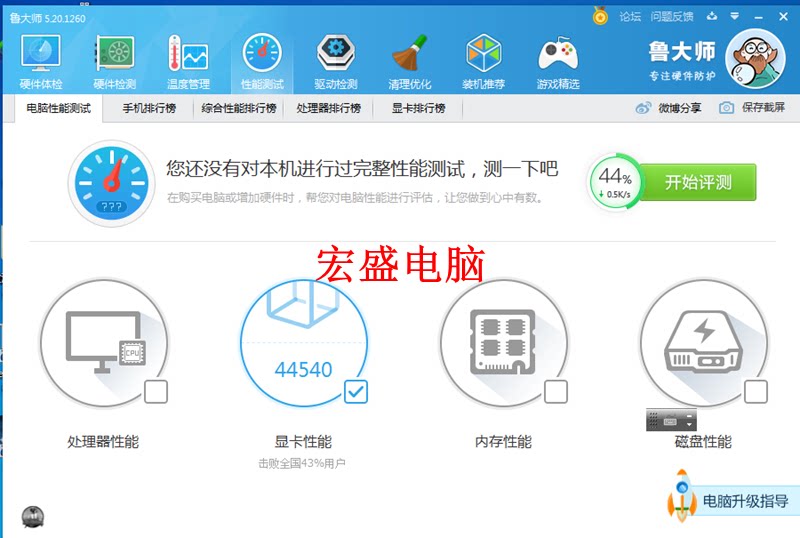800x538 pixels.
Task: Open 硬件体检 hardware checkup icon
Action: tap(41, 54)
